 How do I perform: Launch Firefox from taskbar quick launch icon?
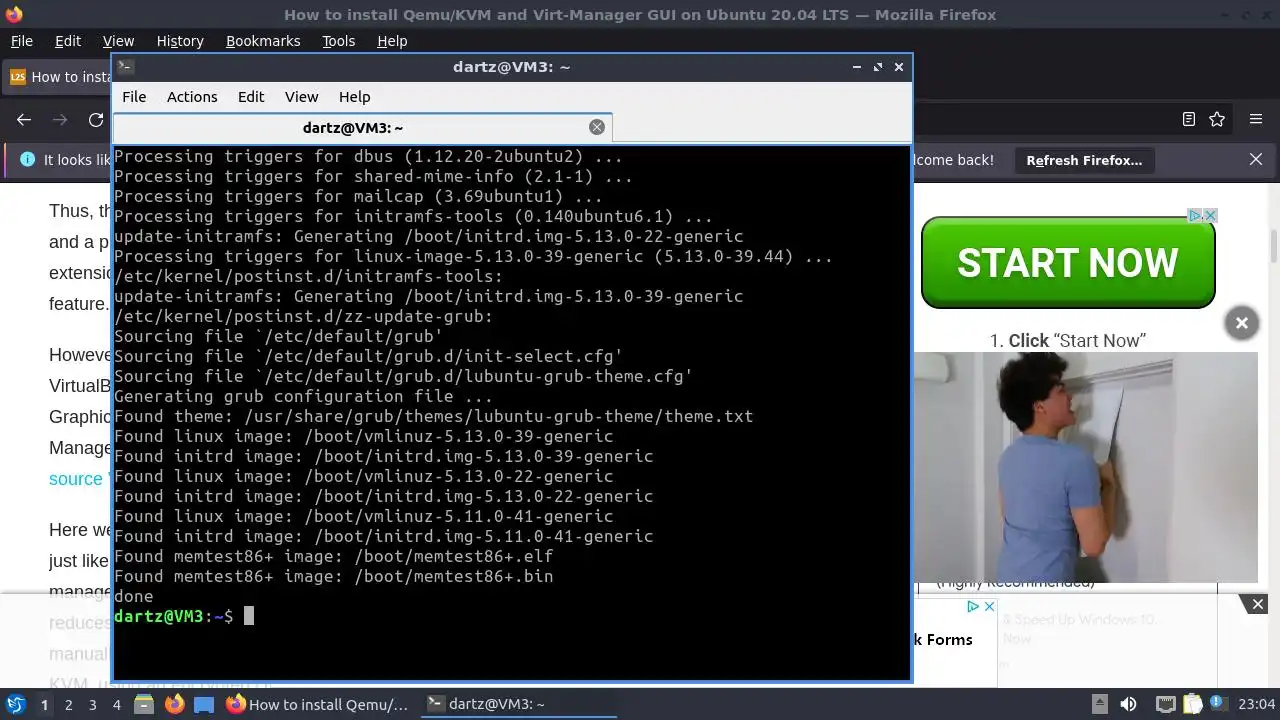174,704
